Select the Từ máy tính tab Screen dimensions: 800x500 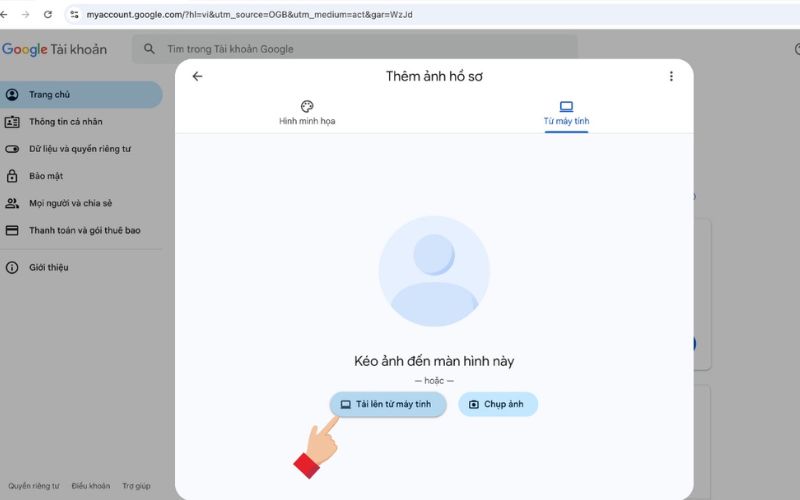pyautogui.click(x=566, y=113)
